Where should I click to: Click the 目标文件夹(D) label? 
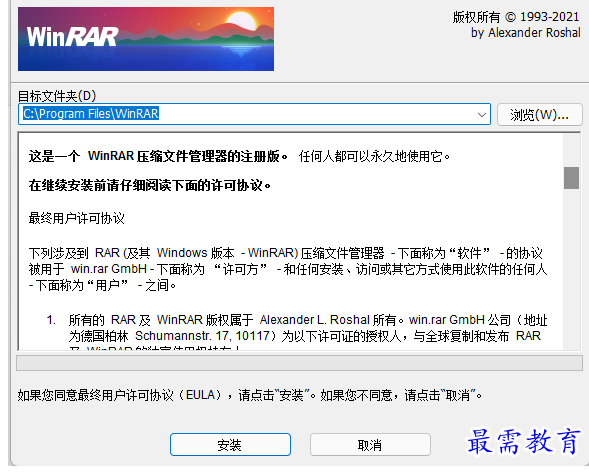tap(57, 96)
